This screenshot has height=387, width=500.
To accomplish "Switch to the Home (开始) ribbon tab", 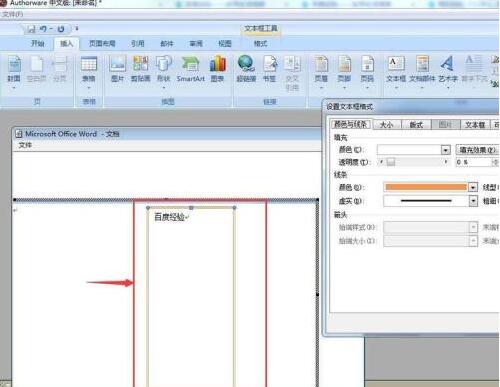I will coord(38,43).
